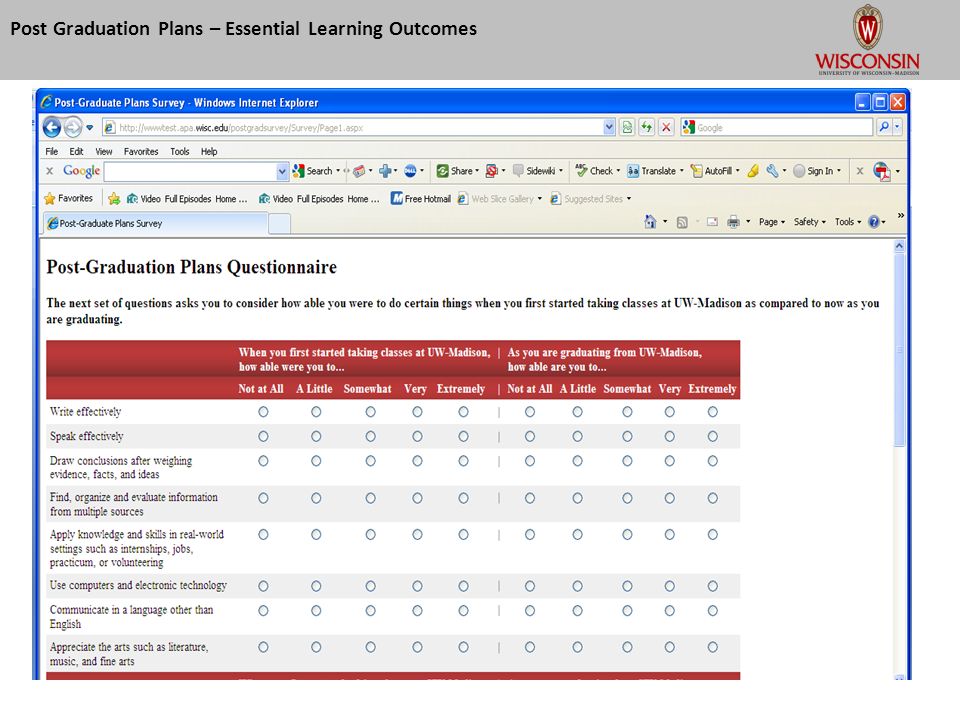Click the blue Help question mark icon
Viewport: 960px width, 720px height.
874,222
